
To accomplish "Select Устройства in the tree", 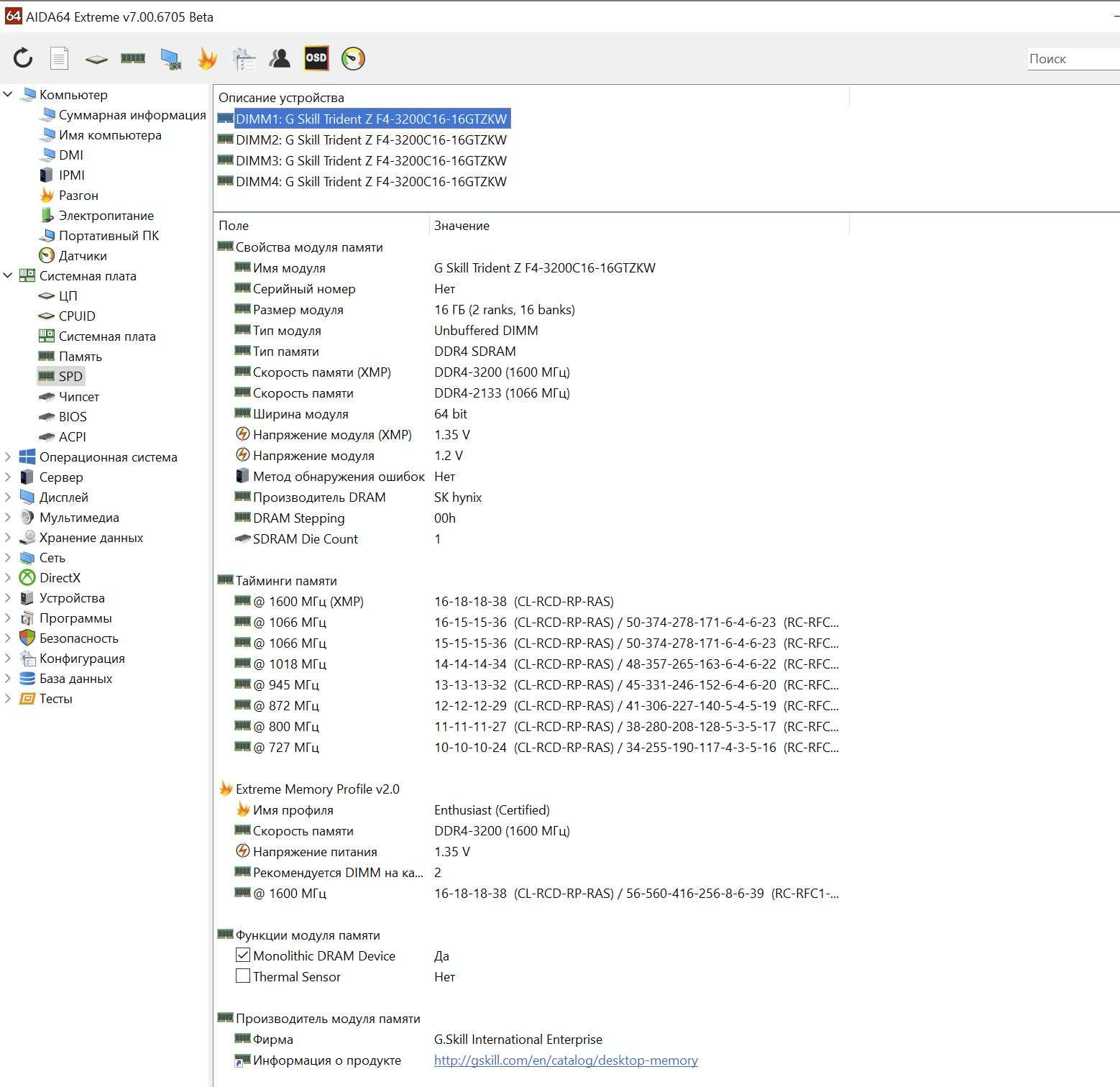I will [72, 597].
